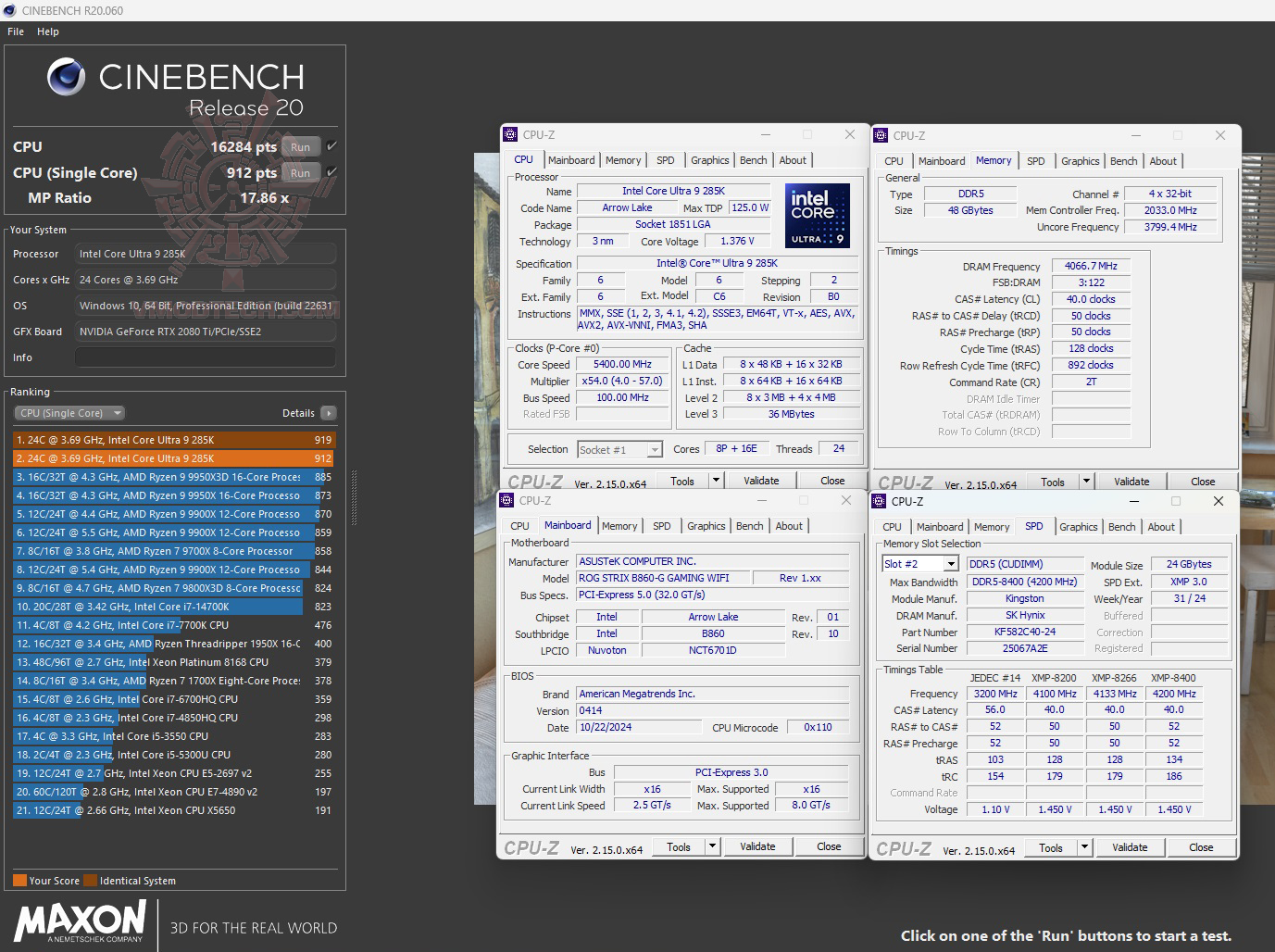Screen dimensions: 1275x952
Task: Toggle the CPU (Single Core) test checkbox
Action: tap(331, 172)
